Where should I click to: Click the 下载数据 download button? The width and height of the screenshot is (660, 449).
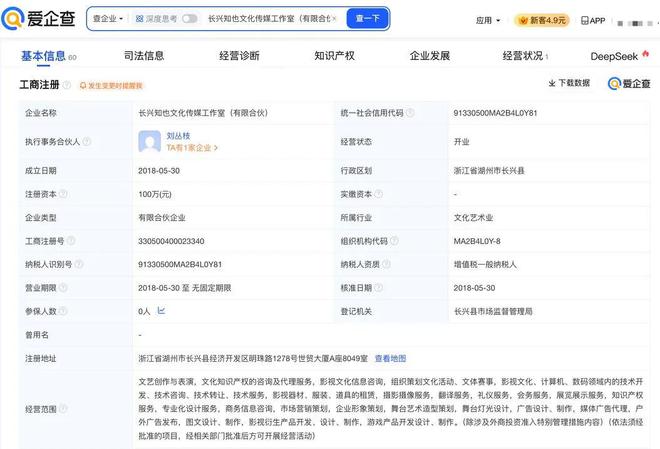point(569,83)
